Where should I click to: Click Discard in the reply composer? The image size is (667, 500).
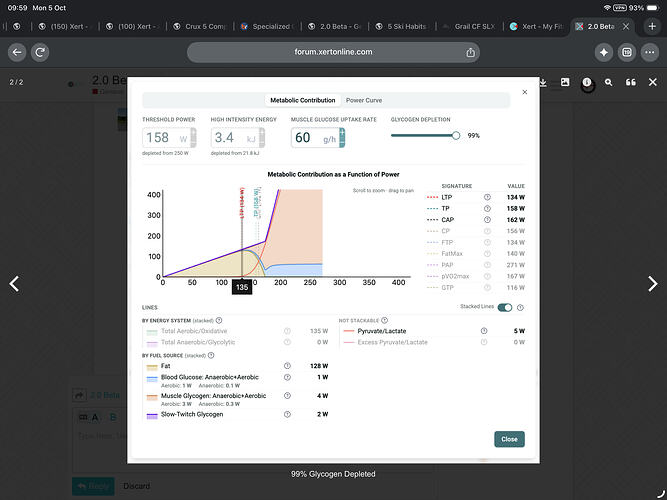click(137, 486)
